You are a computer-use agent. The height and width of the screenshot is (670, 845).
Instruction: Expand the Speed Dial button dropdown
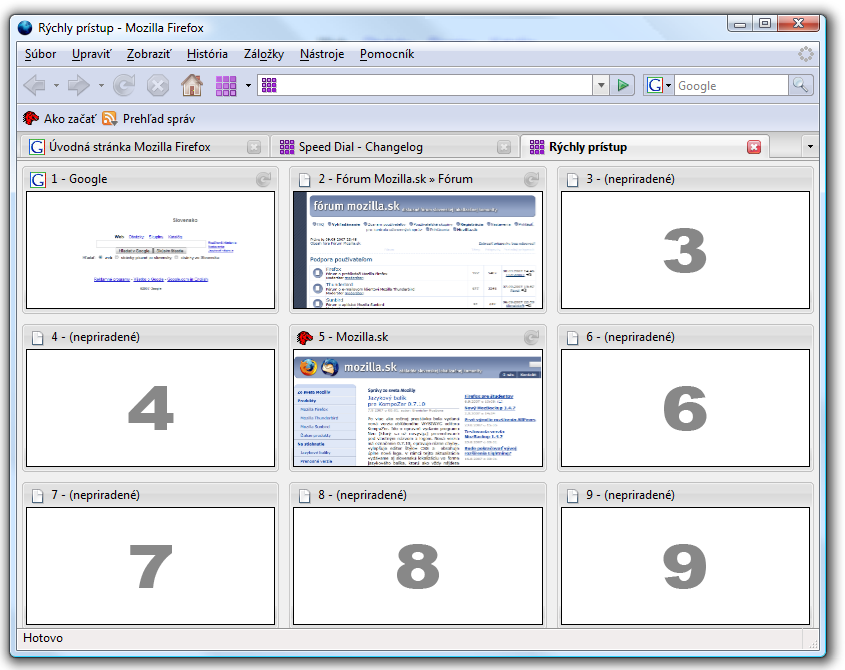point(248,85)
